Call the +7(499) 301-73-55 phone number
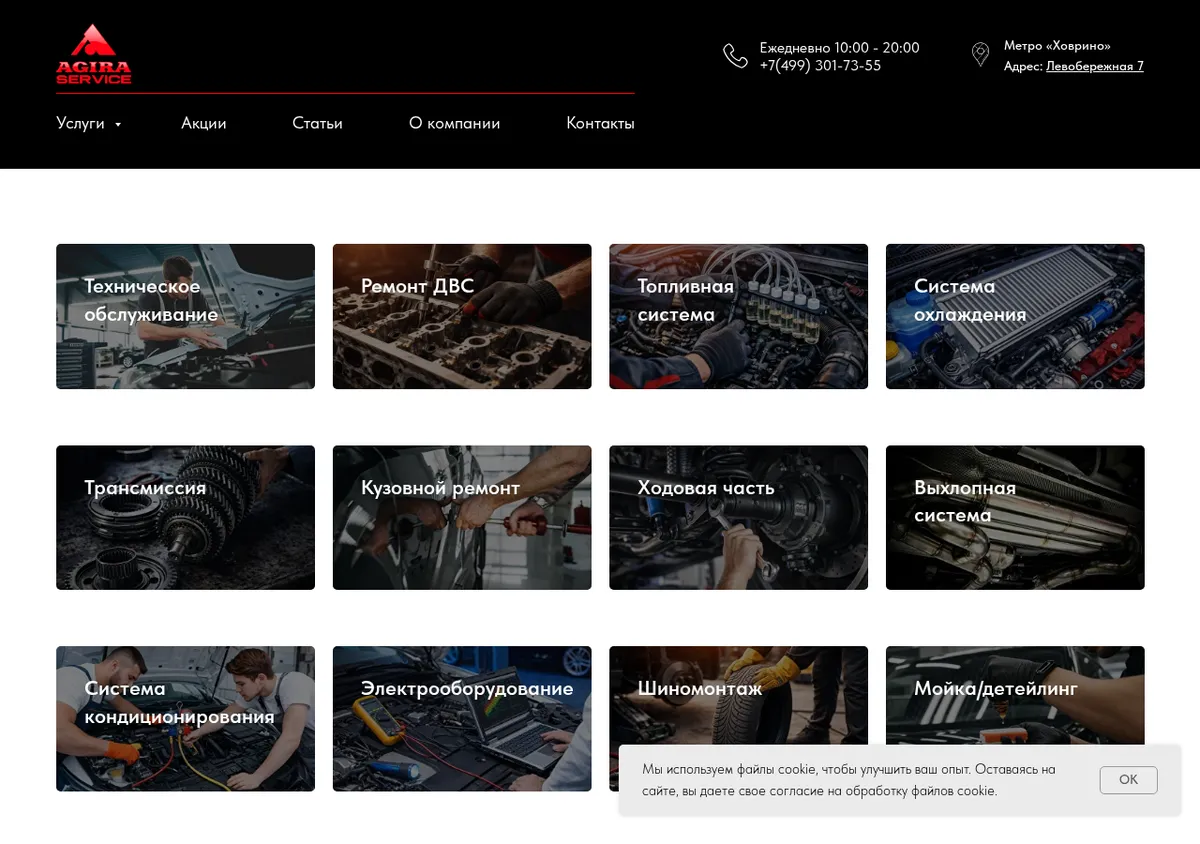The image size is (1200, 844). pos(820,65)
